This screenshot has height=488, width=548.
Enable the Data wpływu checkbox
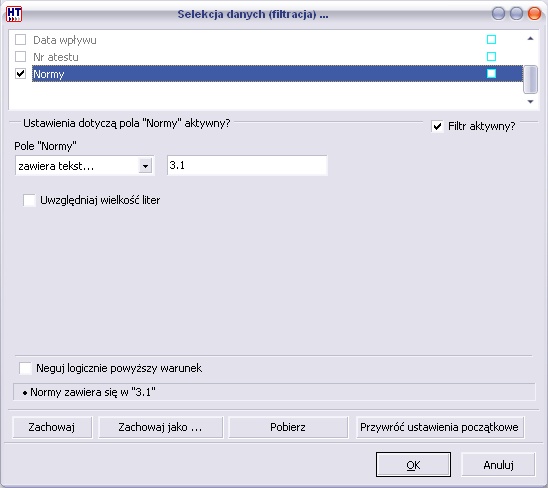click(20, 40)
